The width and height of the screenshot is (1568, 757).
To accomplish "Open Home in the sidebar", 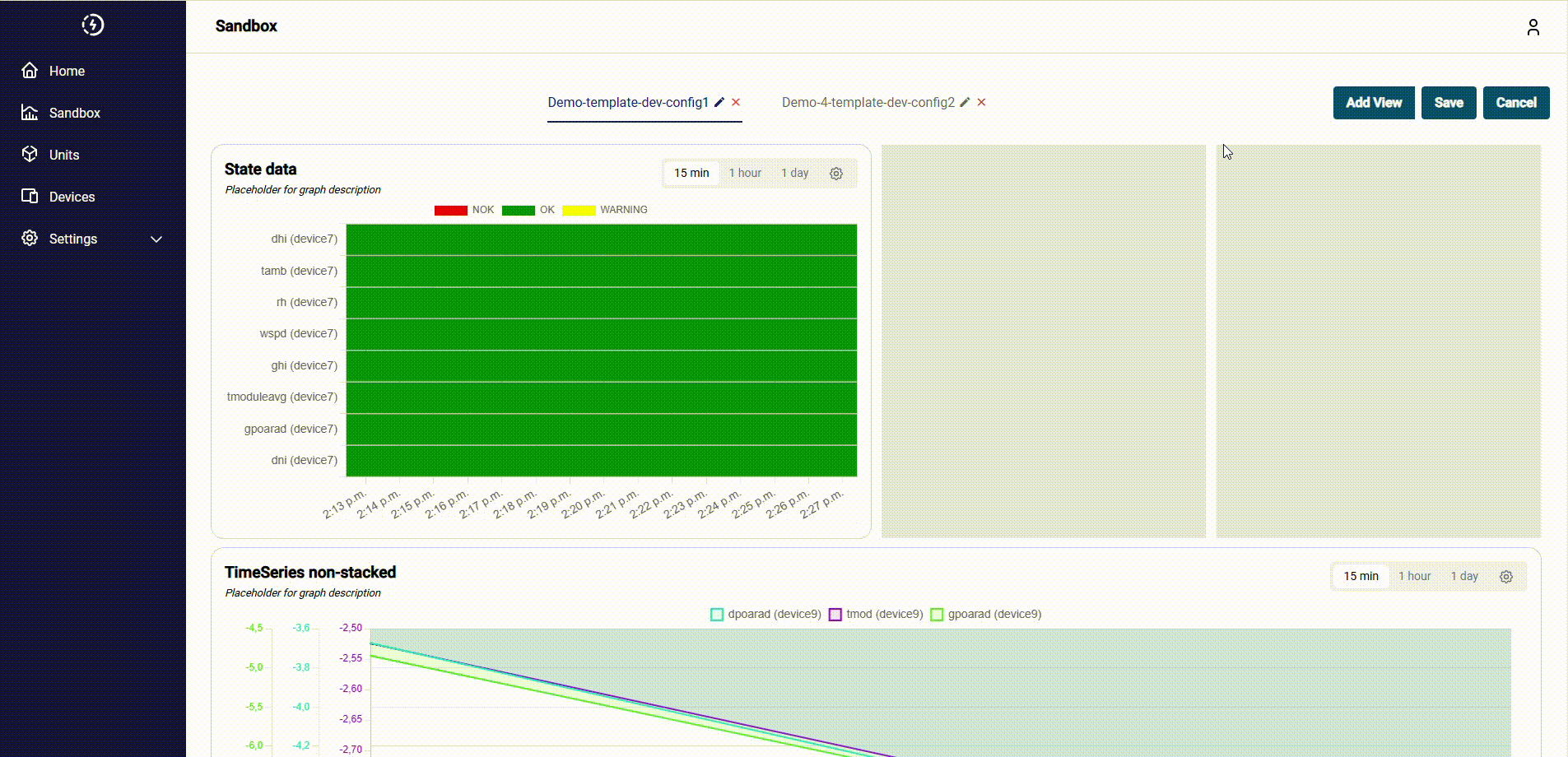I will (x=67, y=71).
